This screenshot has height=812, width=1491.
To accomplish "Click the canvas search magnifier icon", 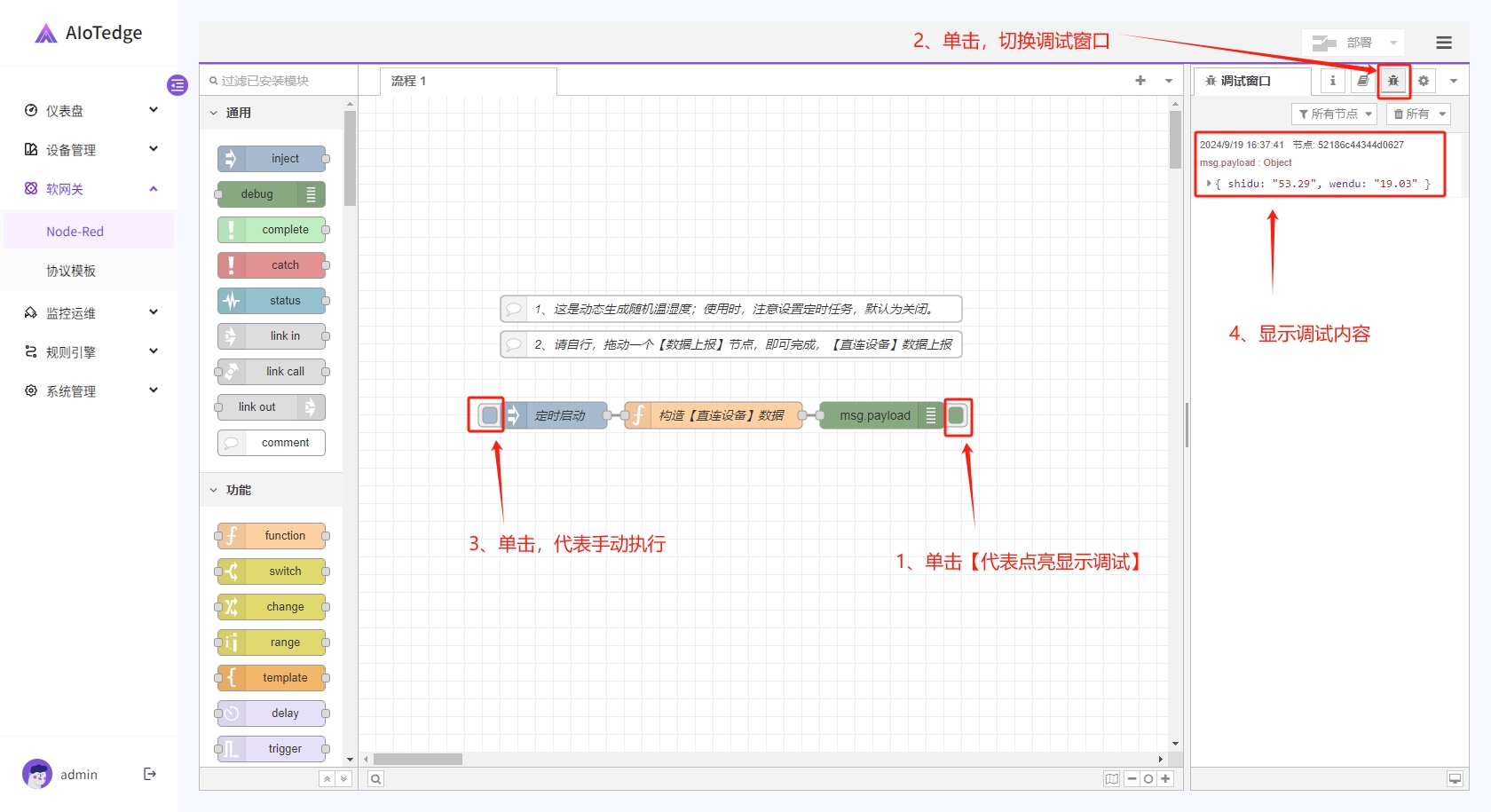I will 376,779.
